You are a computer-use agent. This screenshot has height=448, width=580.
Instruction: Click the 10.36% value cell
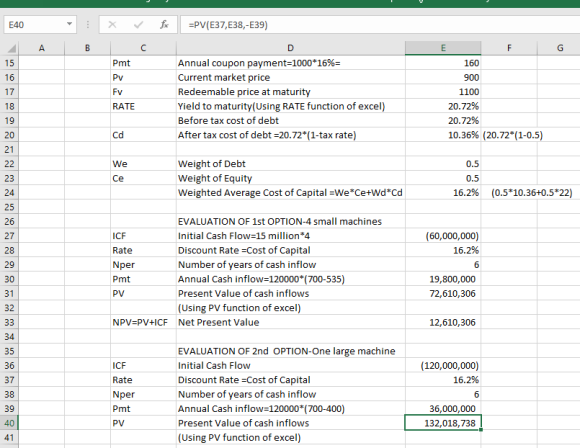pyautogui.click(x=443, y=135)
